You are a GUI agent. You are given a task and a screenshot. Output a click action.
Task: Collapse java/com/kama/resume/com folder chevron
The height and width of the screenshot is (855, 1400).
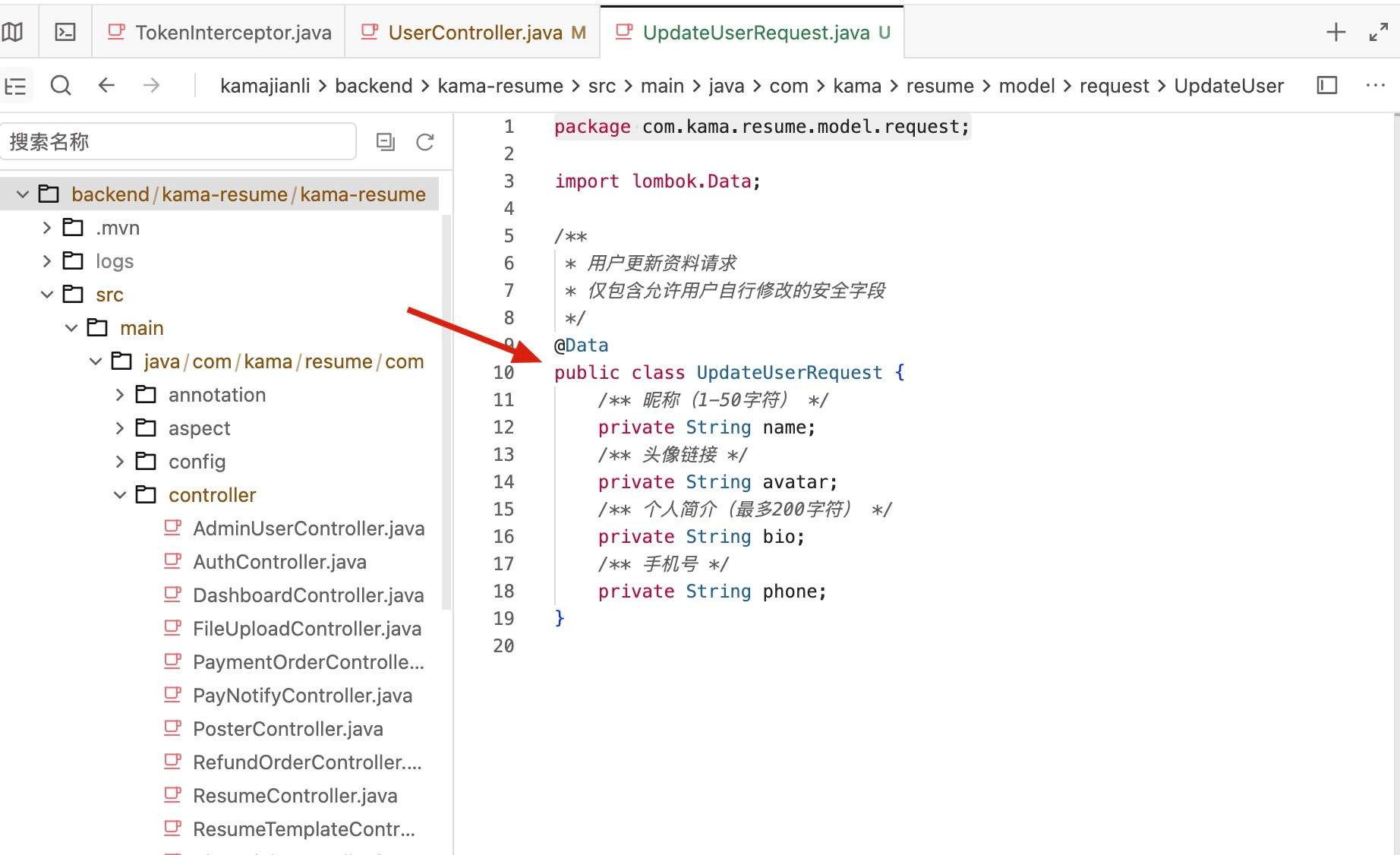pos(96,361)
